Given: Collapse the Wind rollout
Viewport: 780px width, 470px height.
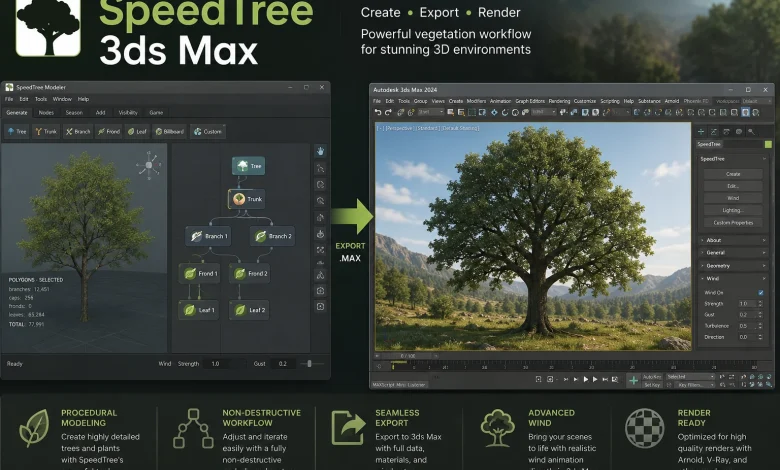Looking at the screenshot, I should click(x=733, y=279).
